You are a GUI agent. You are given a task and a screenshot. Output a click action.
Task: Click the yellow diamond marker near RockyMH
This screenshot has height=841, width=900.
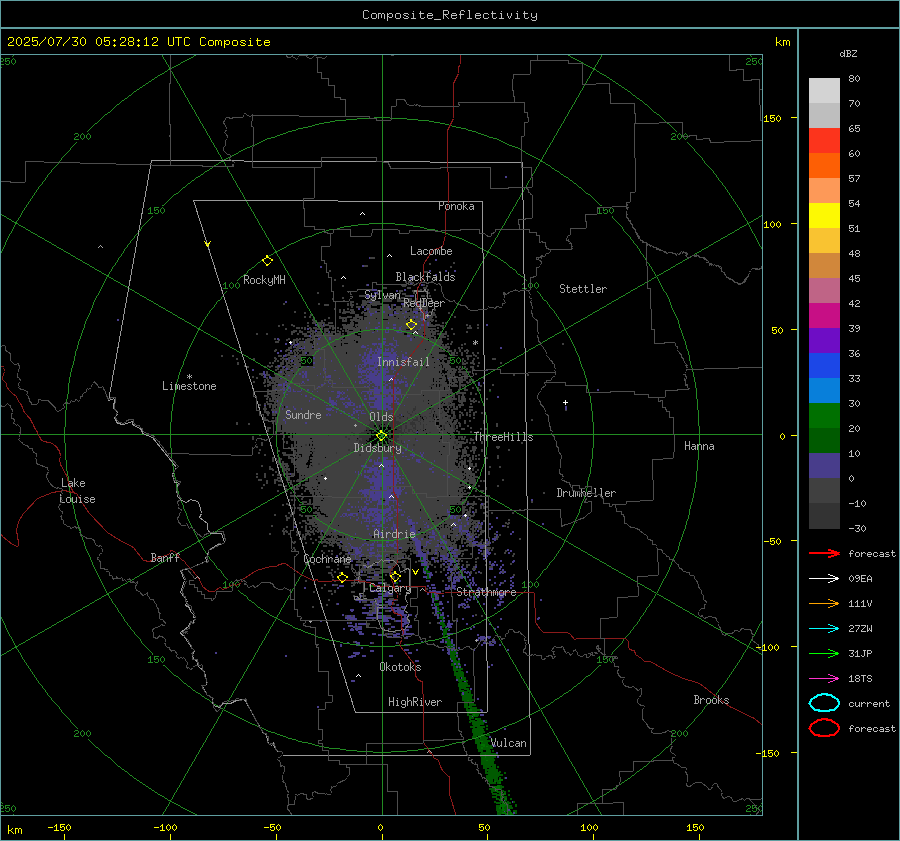point(267,261)
